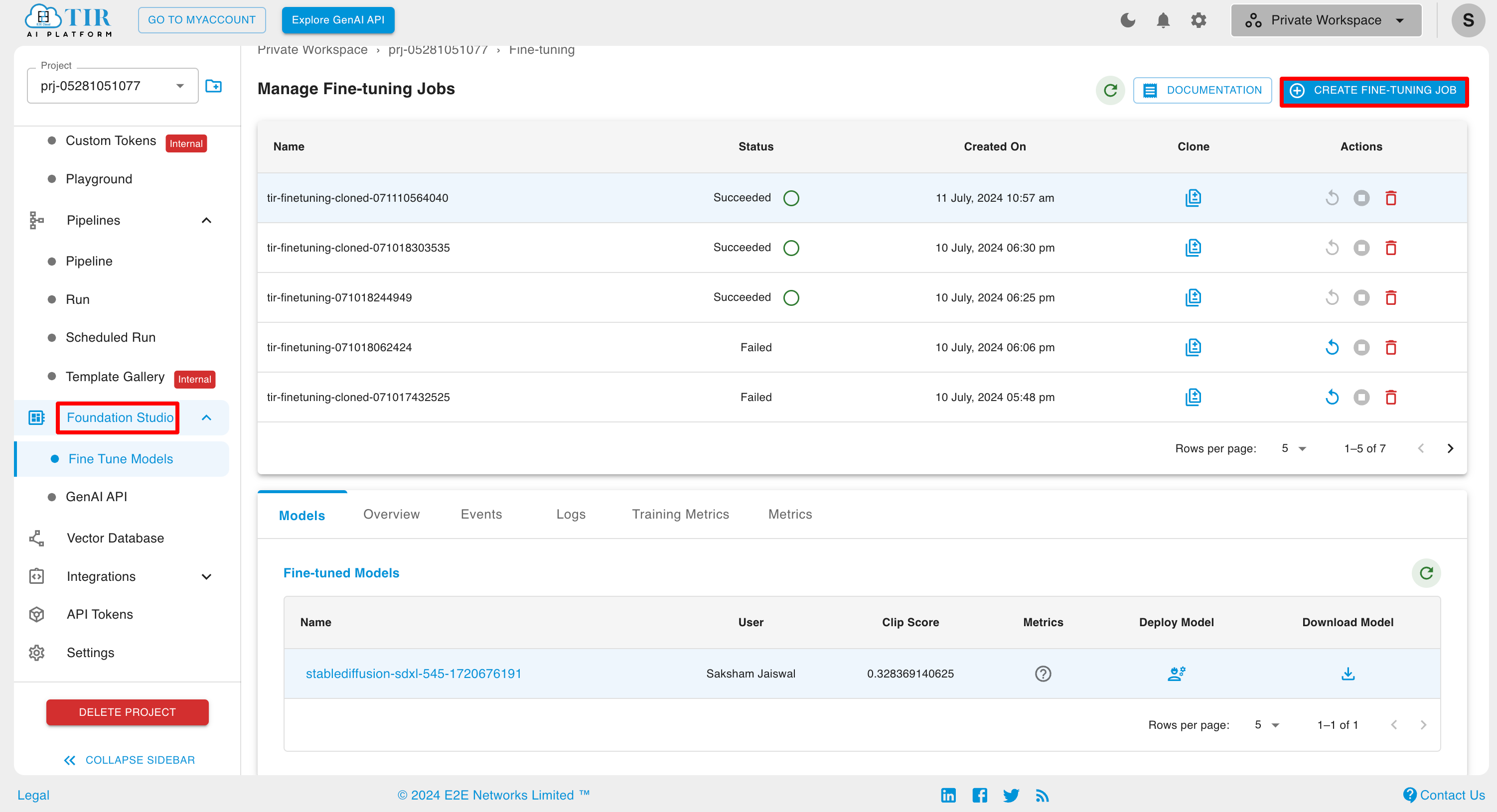Clone job tir-finetuning-071018062424
The width and height of the screenshot is (1497, 812).
click(x=1193, y=347)
